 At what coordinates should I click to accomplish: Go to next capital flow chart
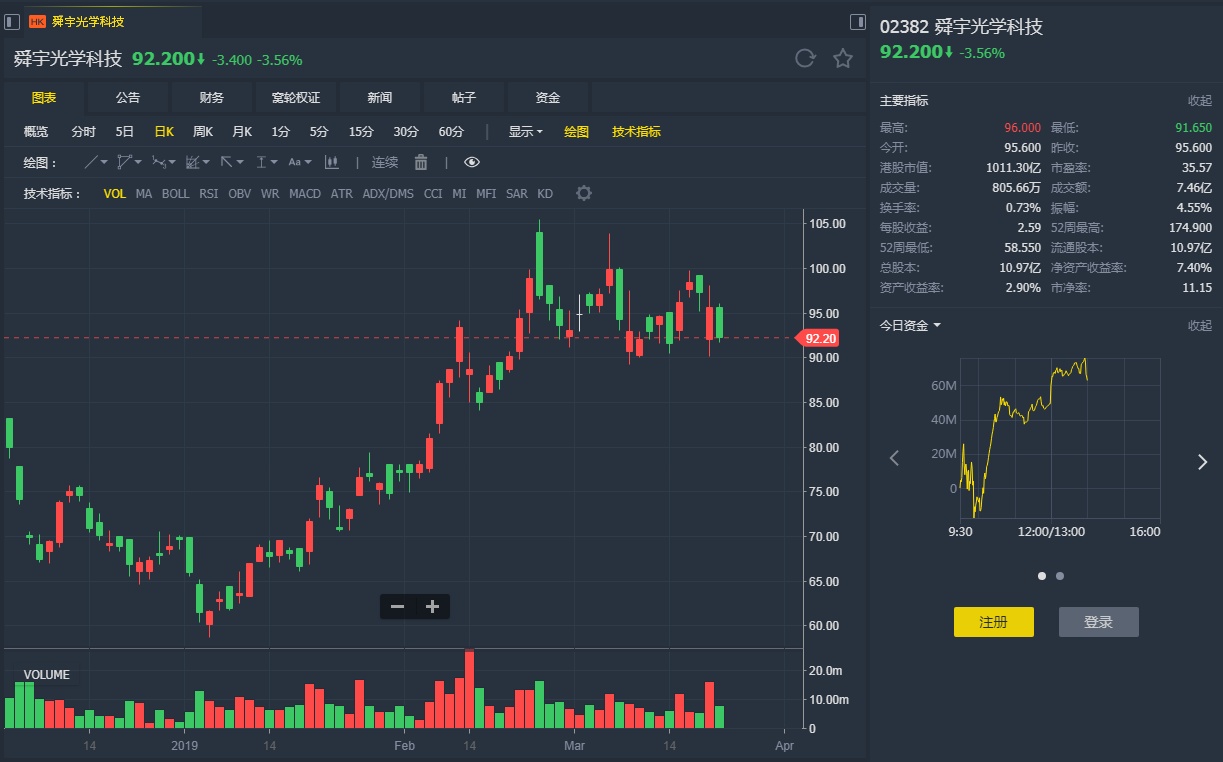pyautogui.click(x=1202, y=461)
